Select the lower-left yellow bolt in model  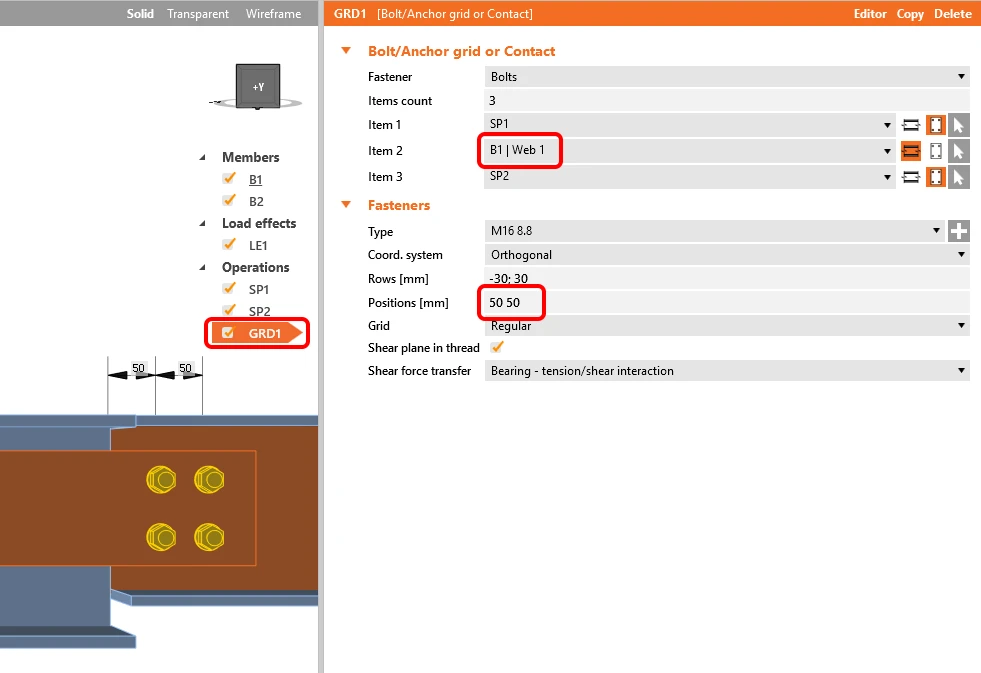coord(161,537)
